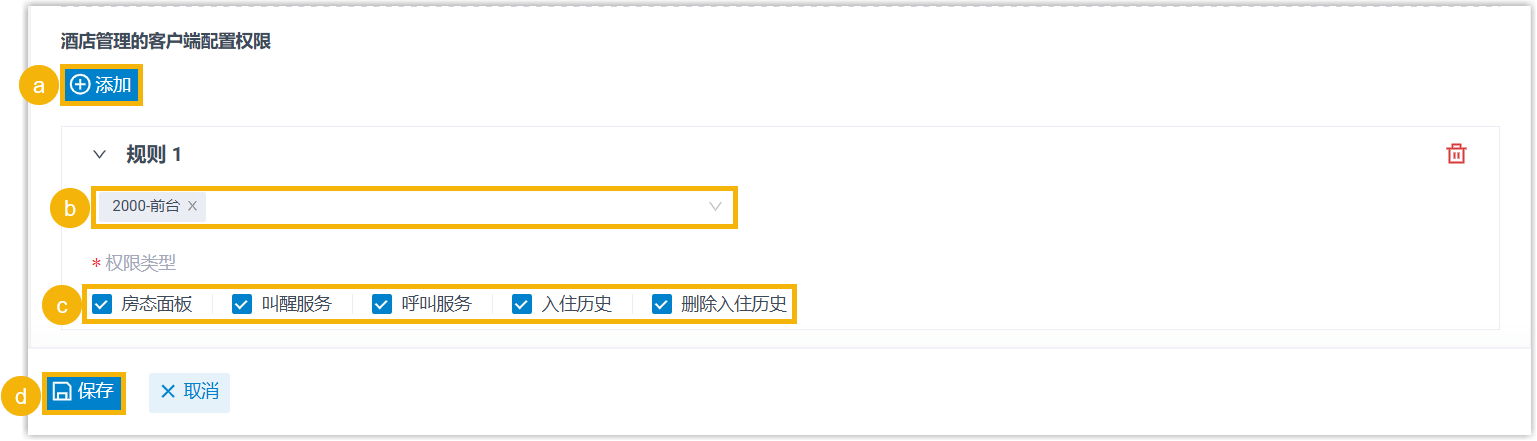Select the 2000-前台 tag label
Image resolution: width=1537 pixels, height=441 pixels.
(x=146, y=206)
